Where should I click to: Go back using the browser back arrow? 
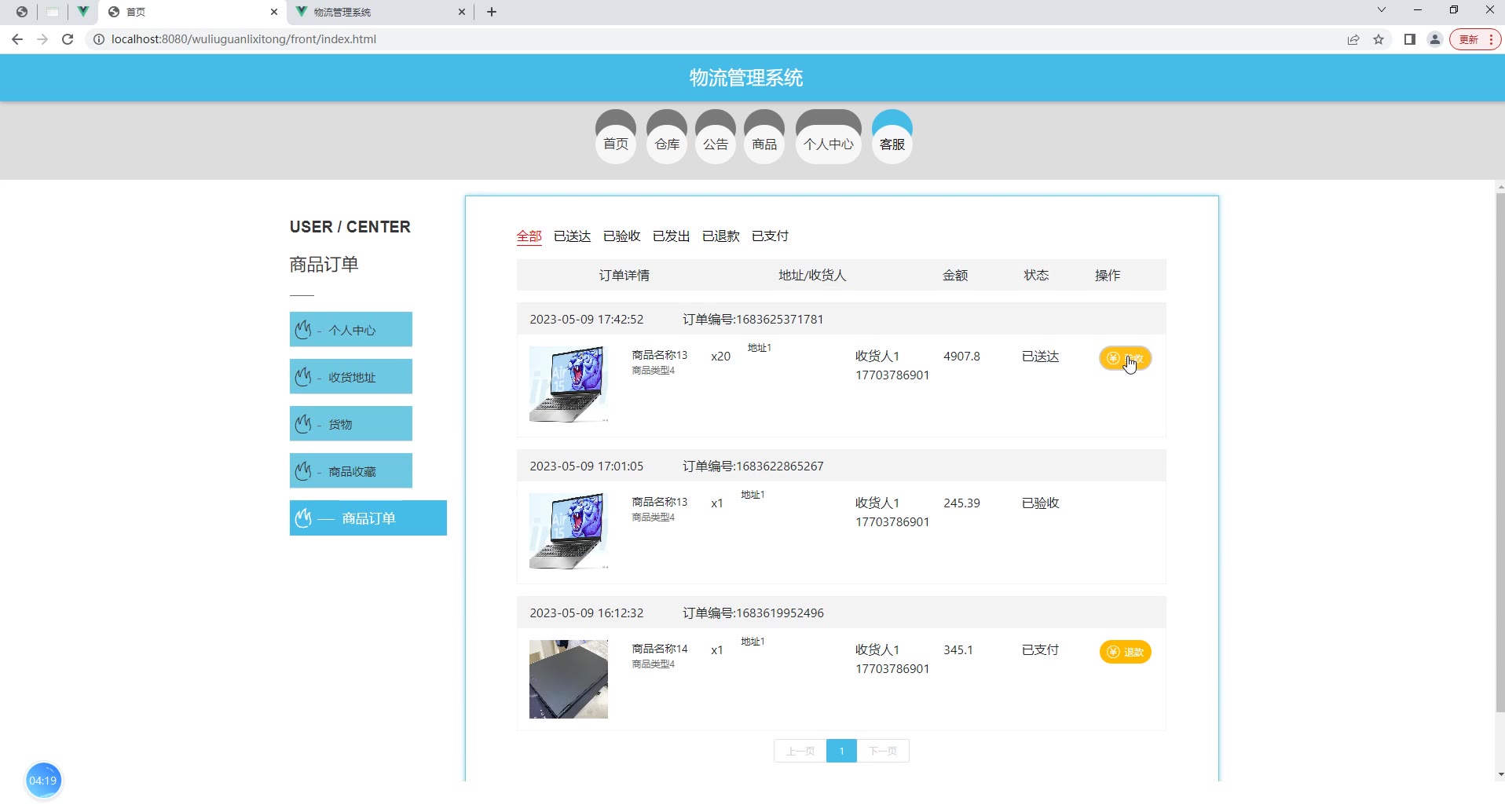coord(17,39)
